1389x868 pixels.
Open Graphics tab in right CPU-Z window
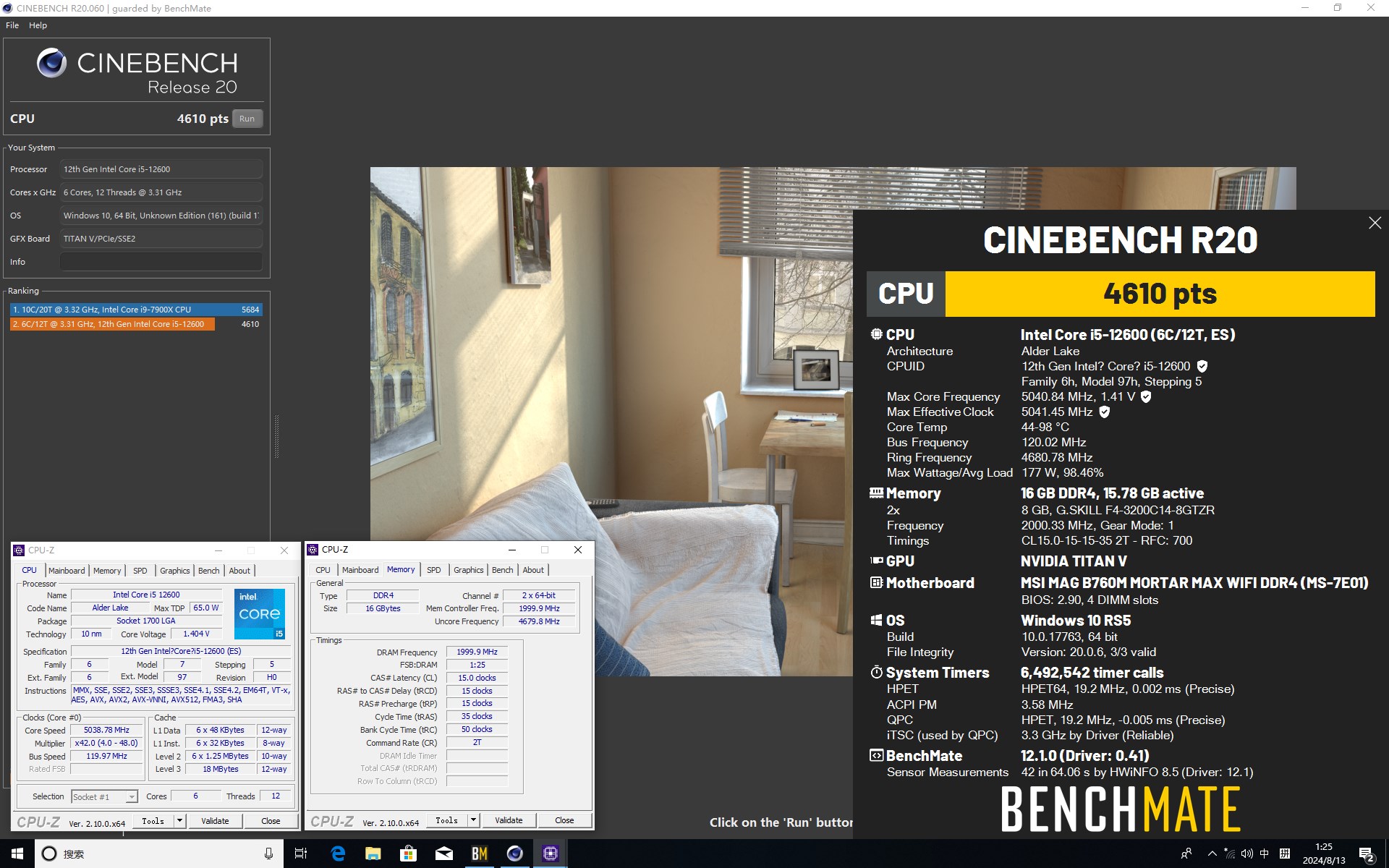pos(469,570)
